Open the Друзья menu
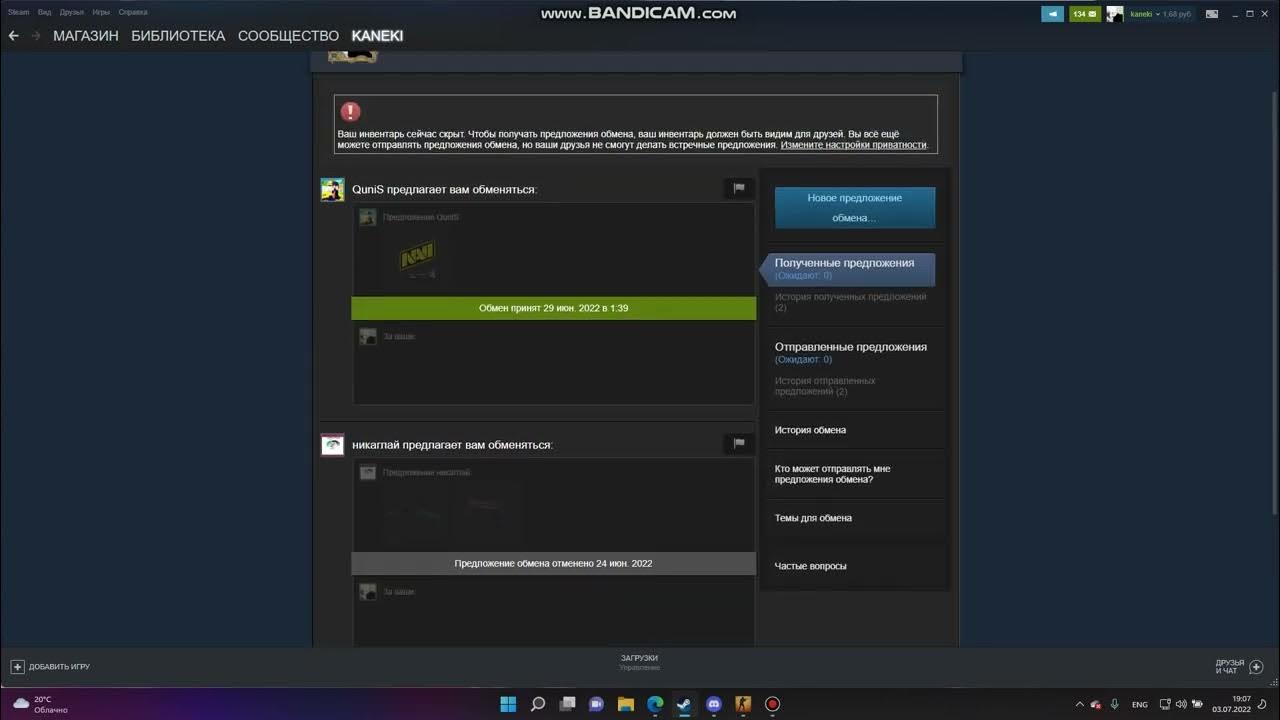 click(x=72, y=12)
